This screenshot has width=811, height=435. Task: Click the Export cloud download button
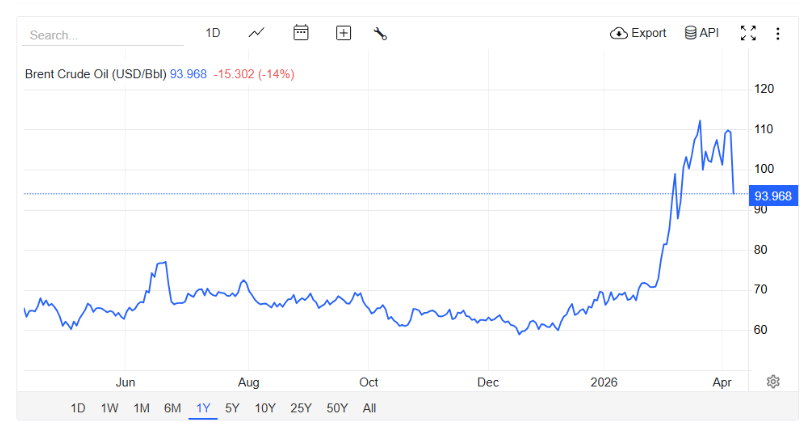(638, 33)
